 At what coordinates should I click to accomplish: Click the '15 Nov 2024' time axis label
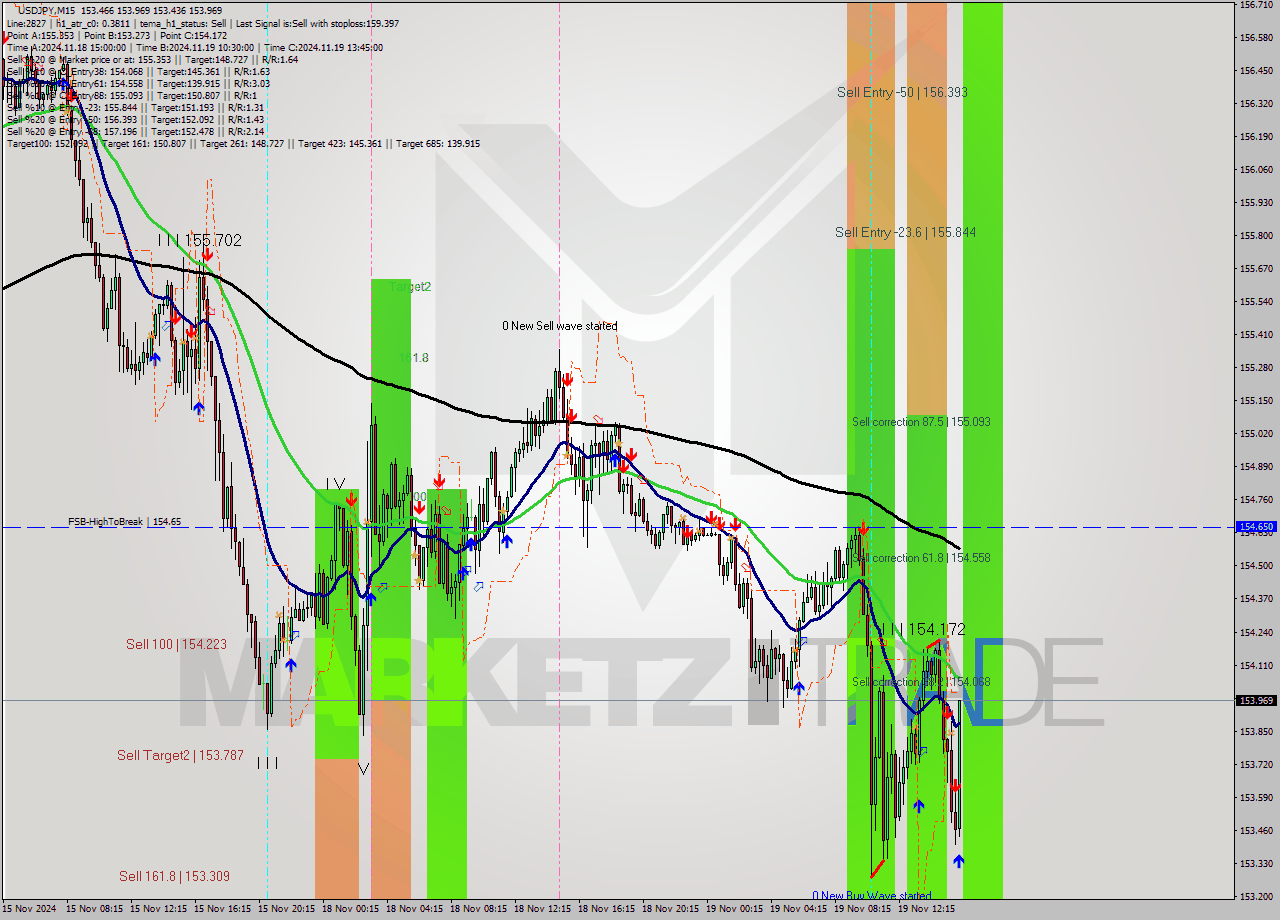[29, 910]
